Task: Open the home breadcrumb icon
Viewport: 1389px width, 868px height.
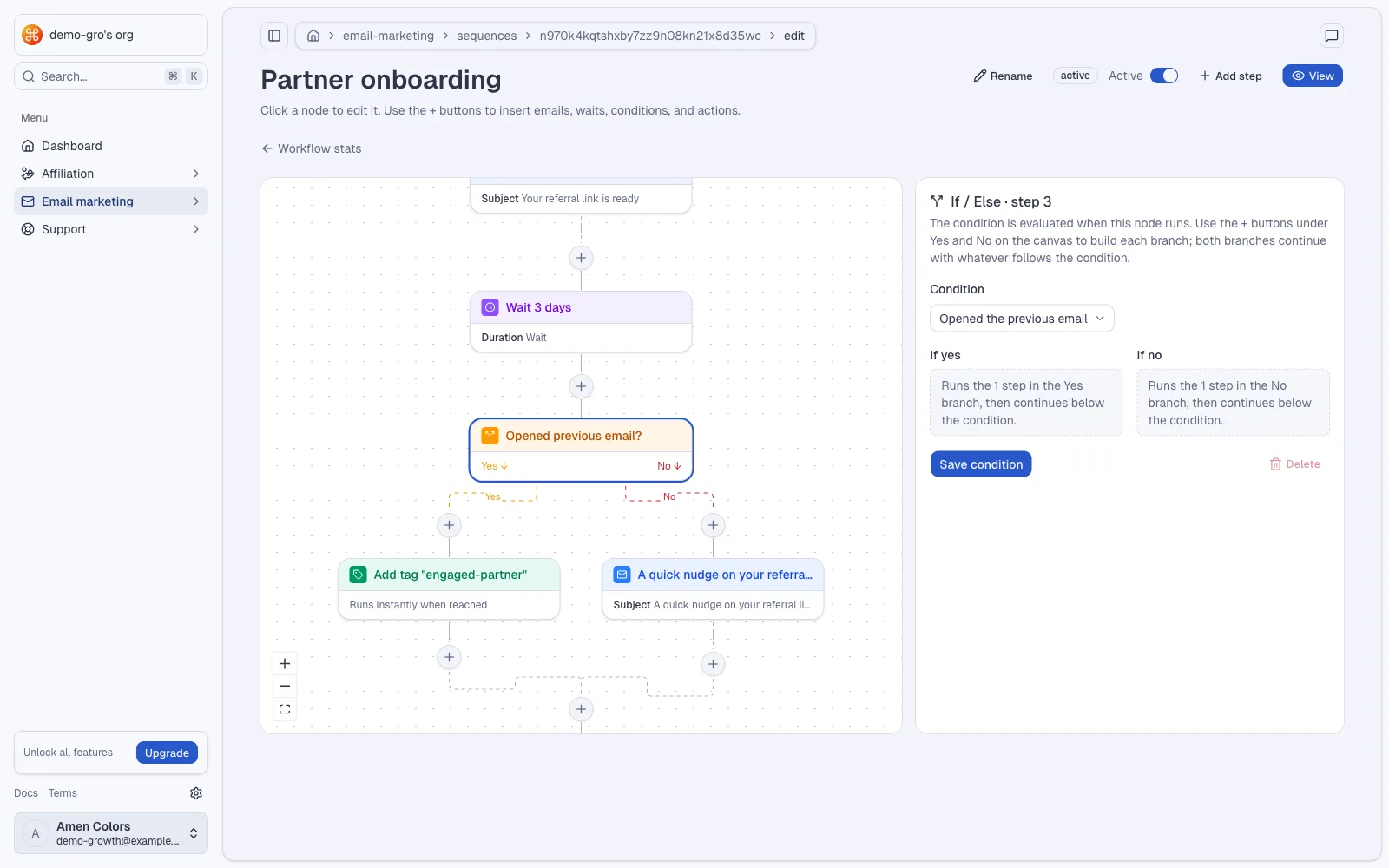Action: 313,36
